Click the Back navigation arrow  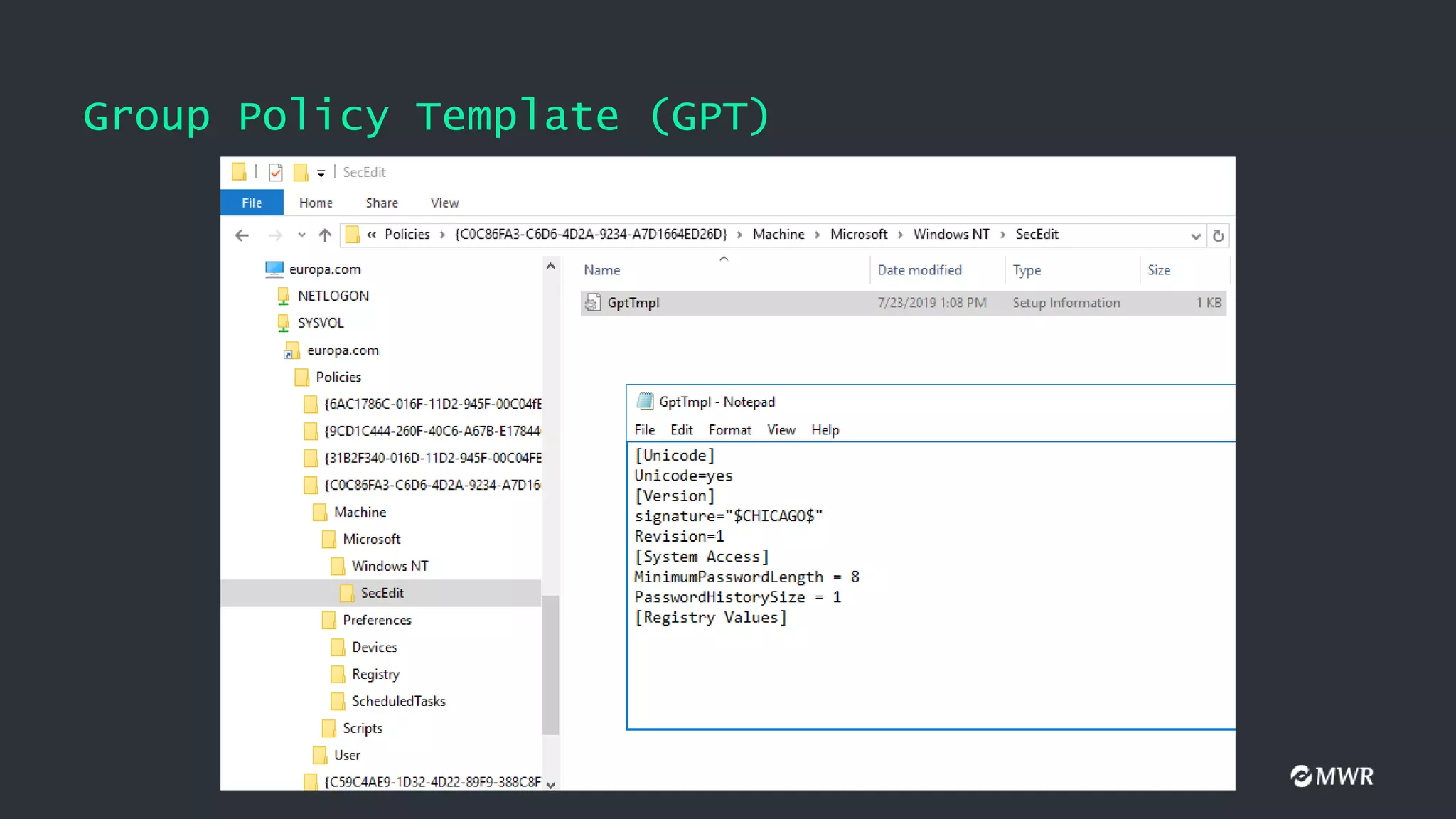point(242,235)
